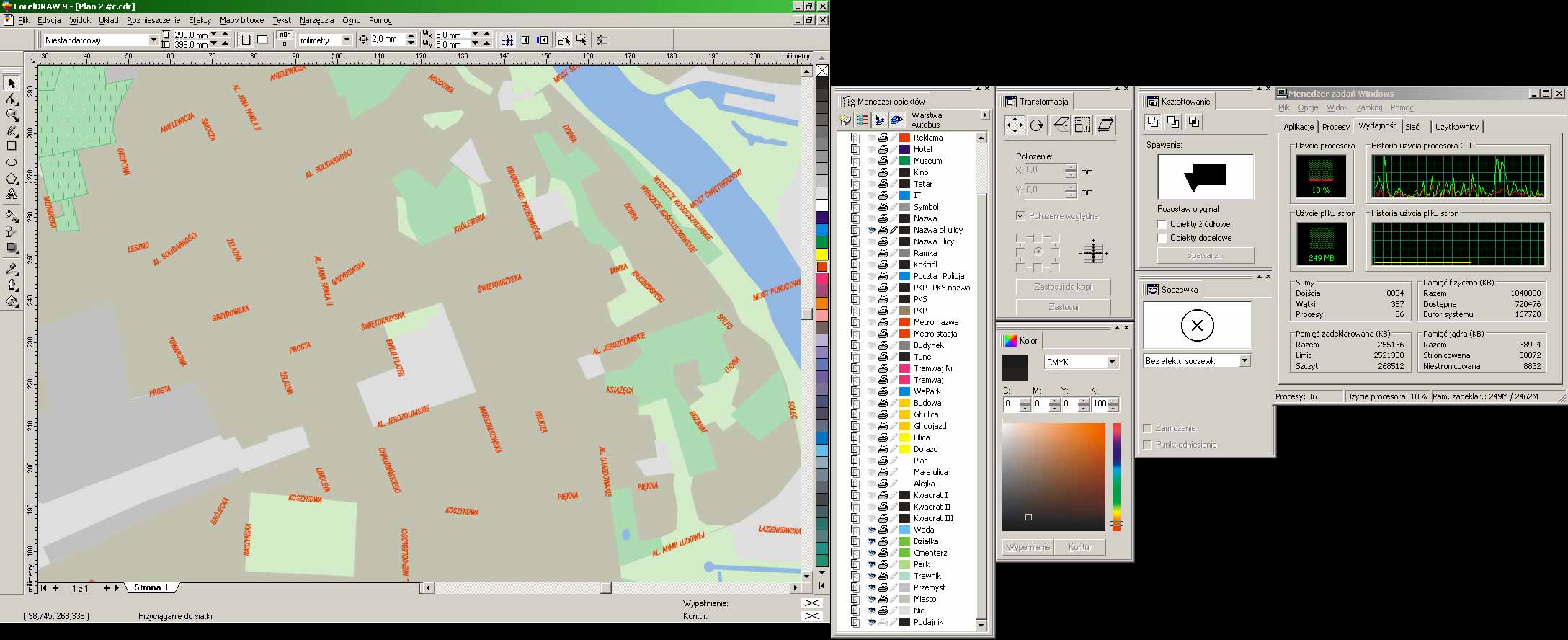Click the Wypełnienie button in Kolor panel
The image size is (1568, 640).
click(1028, 547)
